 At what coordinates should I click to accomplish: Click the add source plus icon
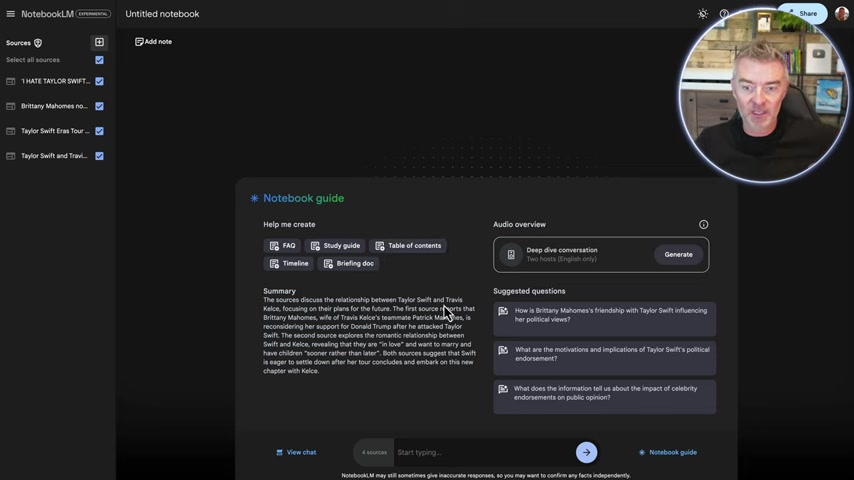click(x=99, y=42)
